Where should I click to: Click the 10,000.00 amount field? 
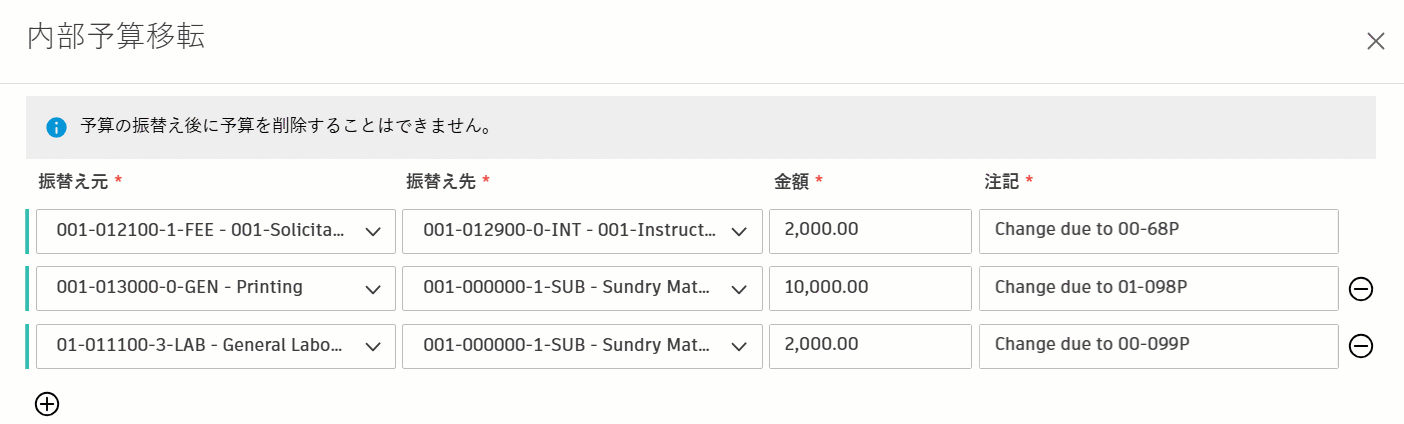pos(870,288)
